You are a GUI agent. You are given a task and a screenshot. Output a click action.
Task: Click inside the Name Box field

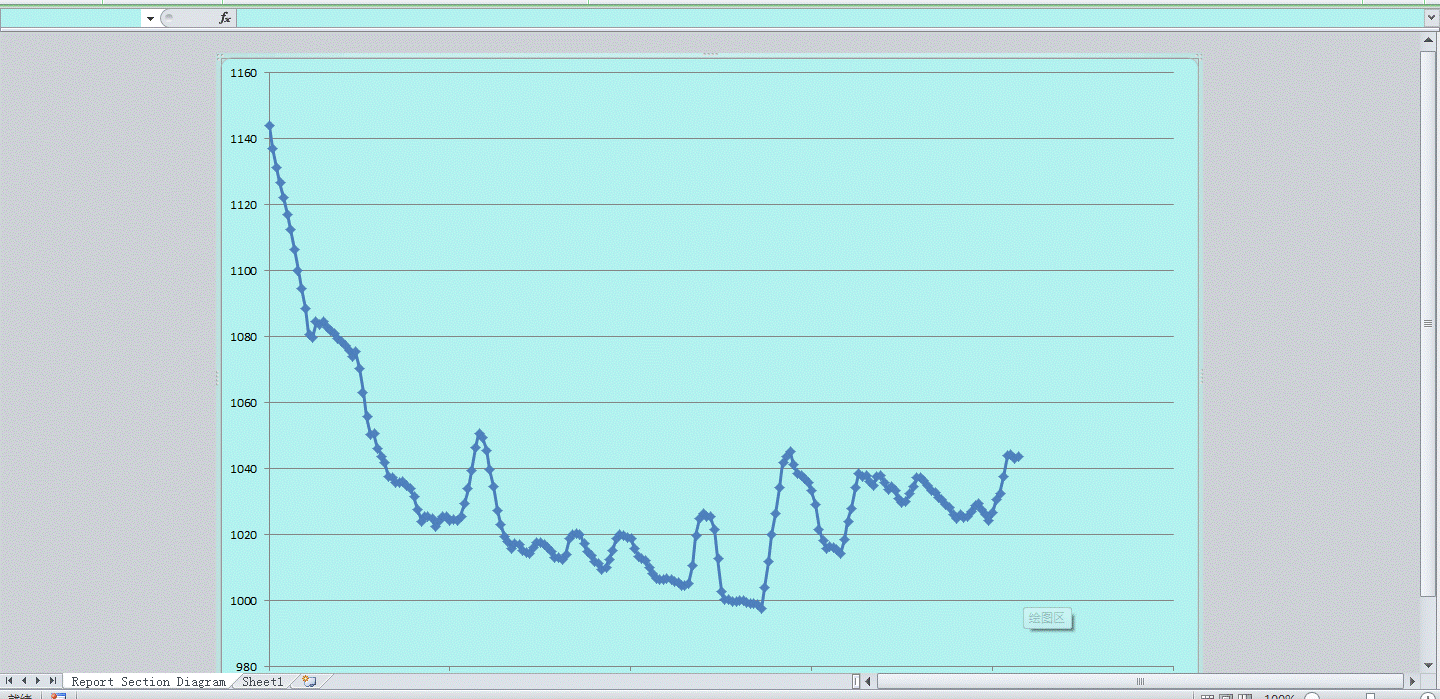70,18
